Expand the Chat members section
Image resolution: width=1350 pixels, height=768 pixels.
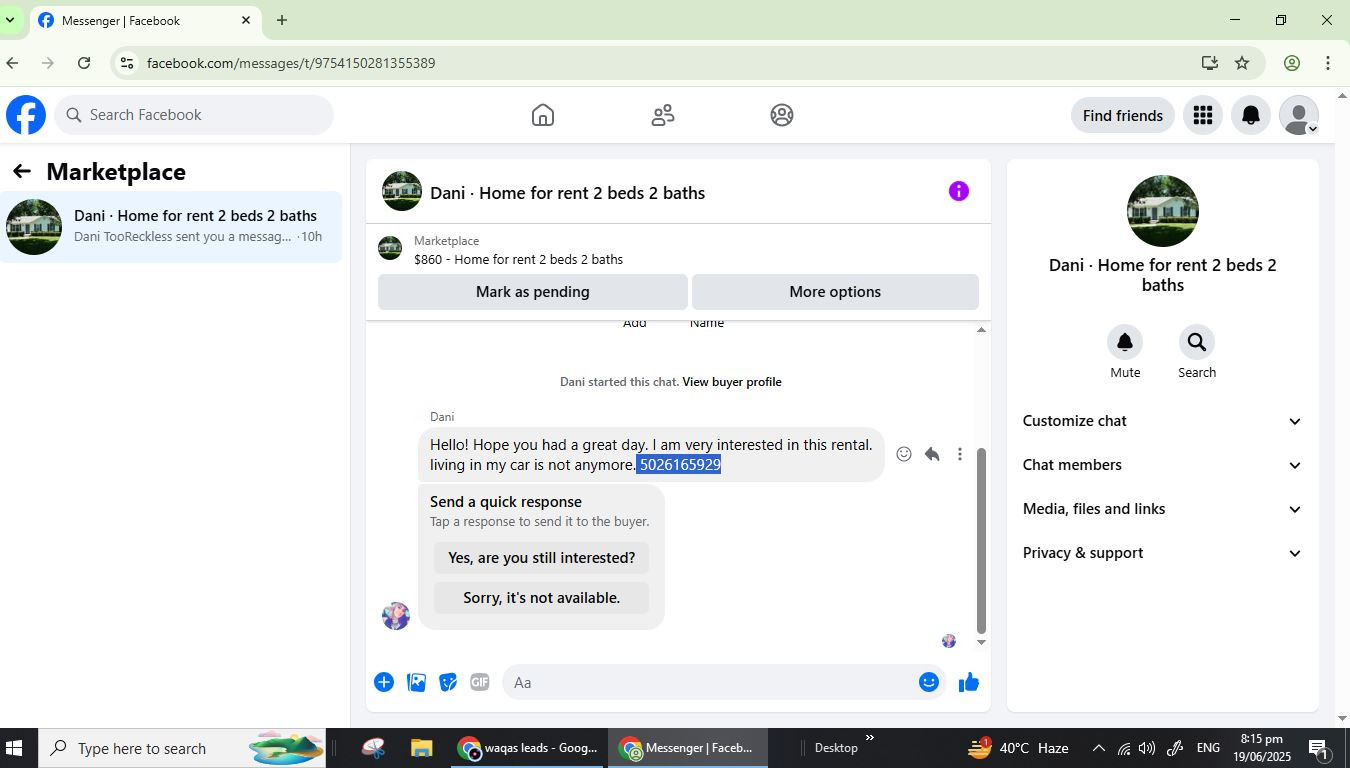coord(1162,465)
